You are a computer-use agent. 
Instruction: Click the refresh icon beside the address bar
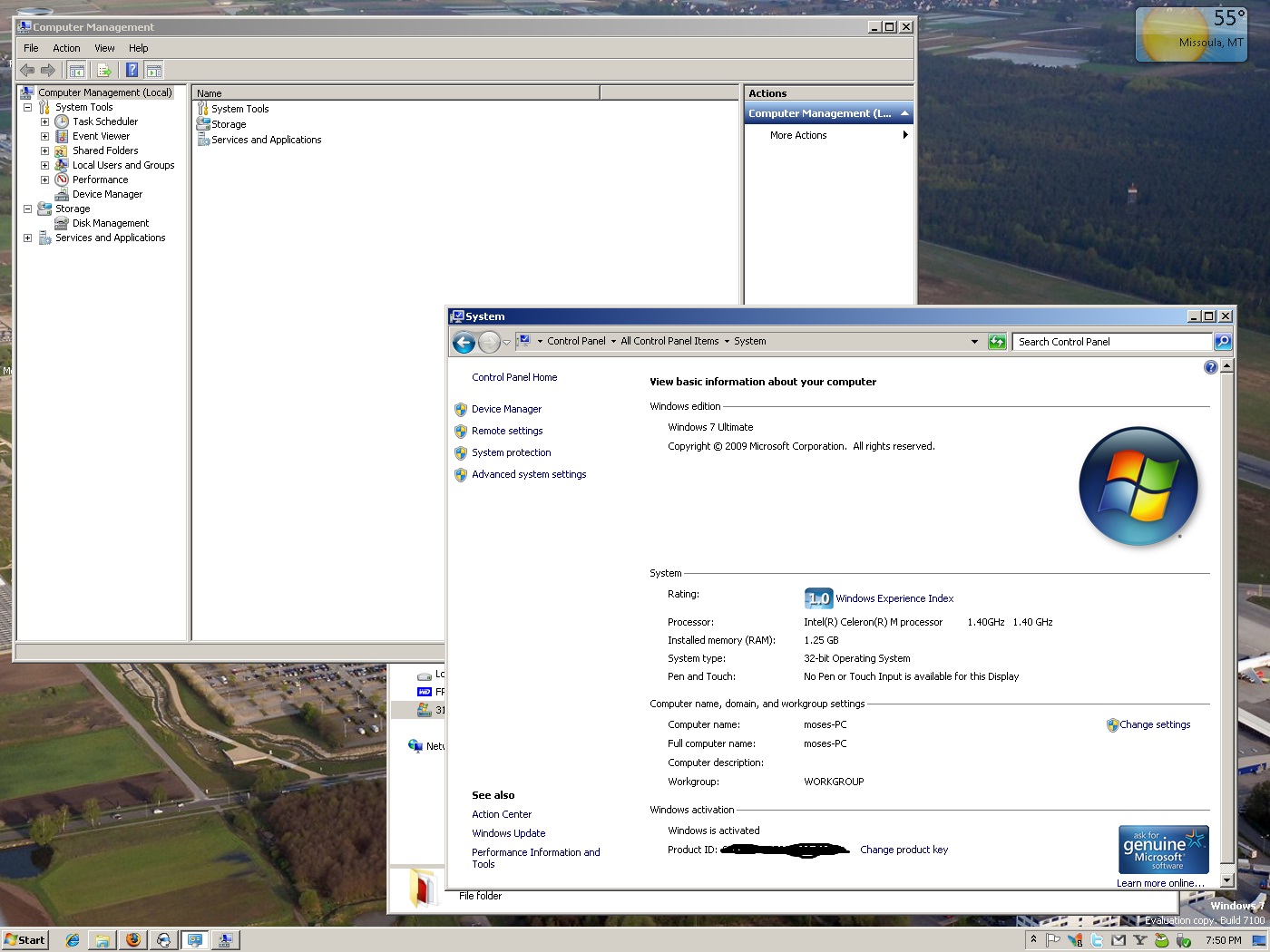997,342
